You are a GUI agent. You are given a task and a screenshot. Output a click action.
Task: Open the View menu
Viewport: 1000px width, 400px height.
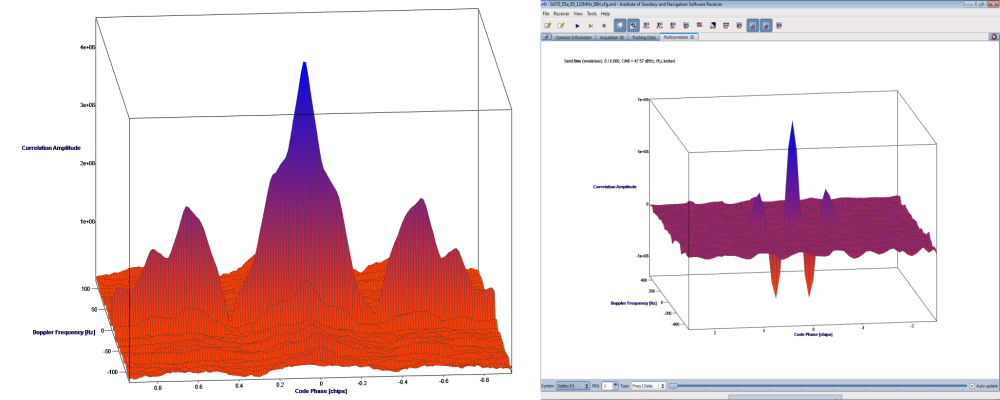578,13
